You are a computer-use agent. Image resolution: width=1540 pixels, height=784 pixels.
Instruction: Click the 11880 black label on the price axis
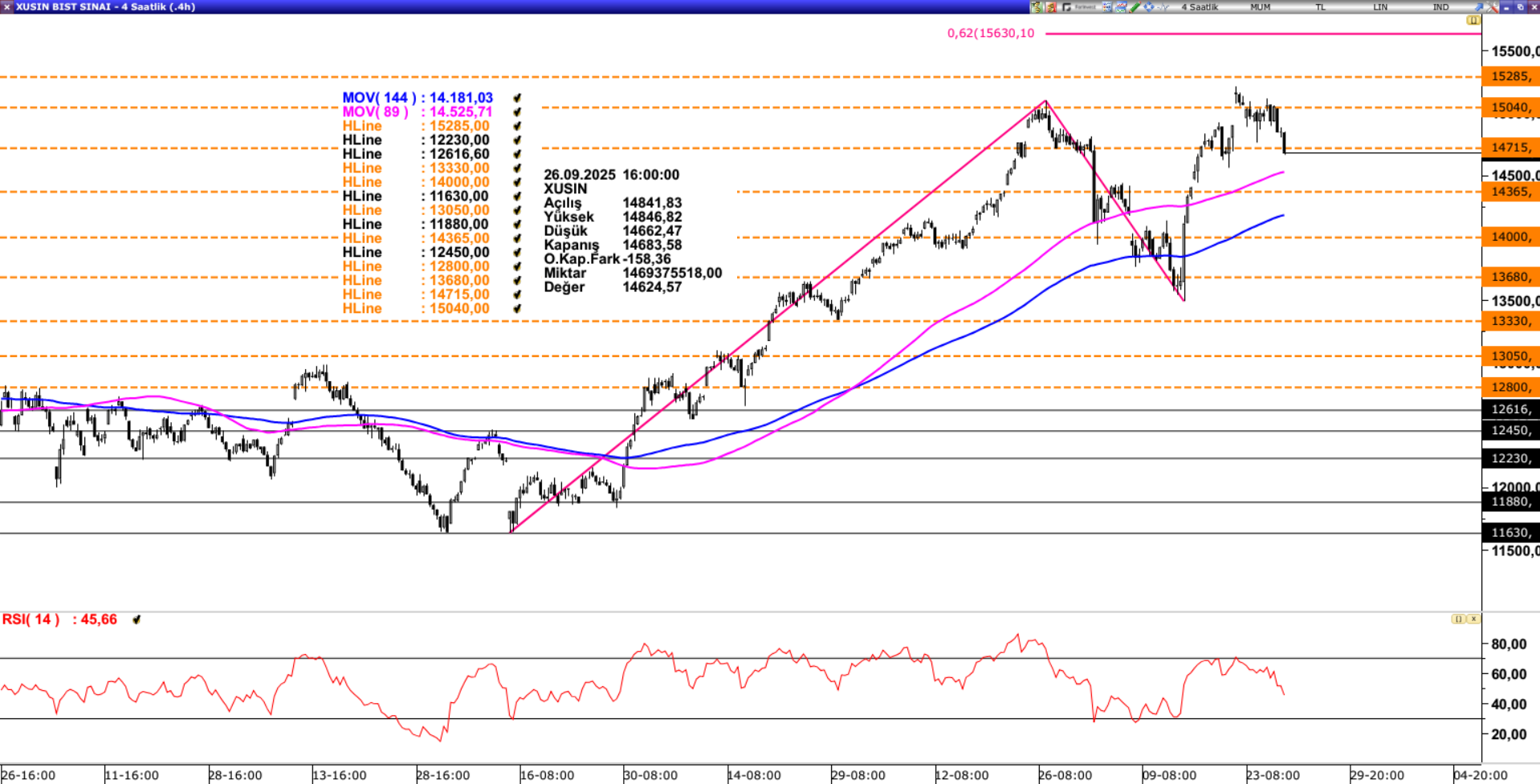pos(1509,502)
